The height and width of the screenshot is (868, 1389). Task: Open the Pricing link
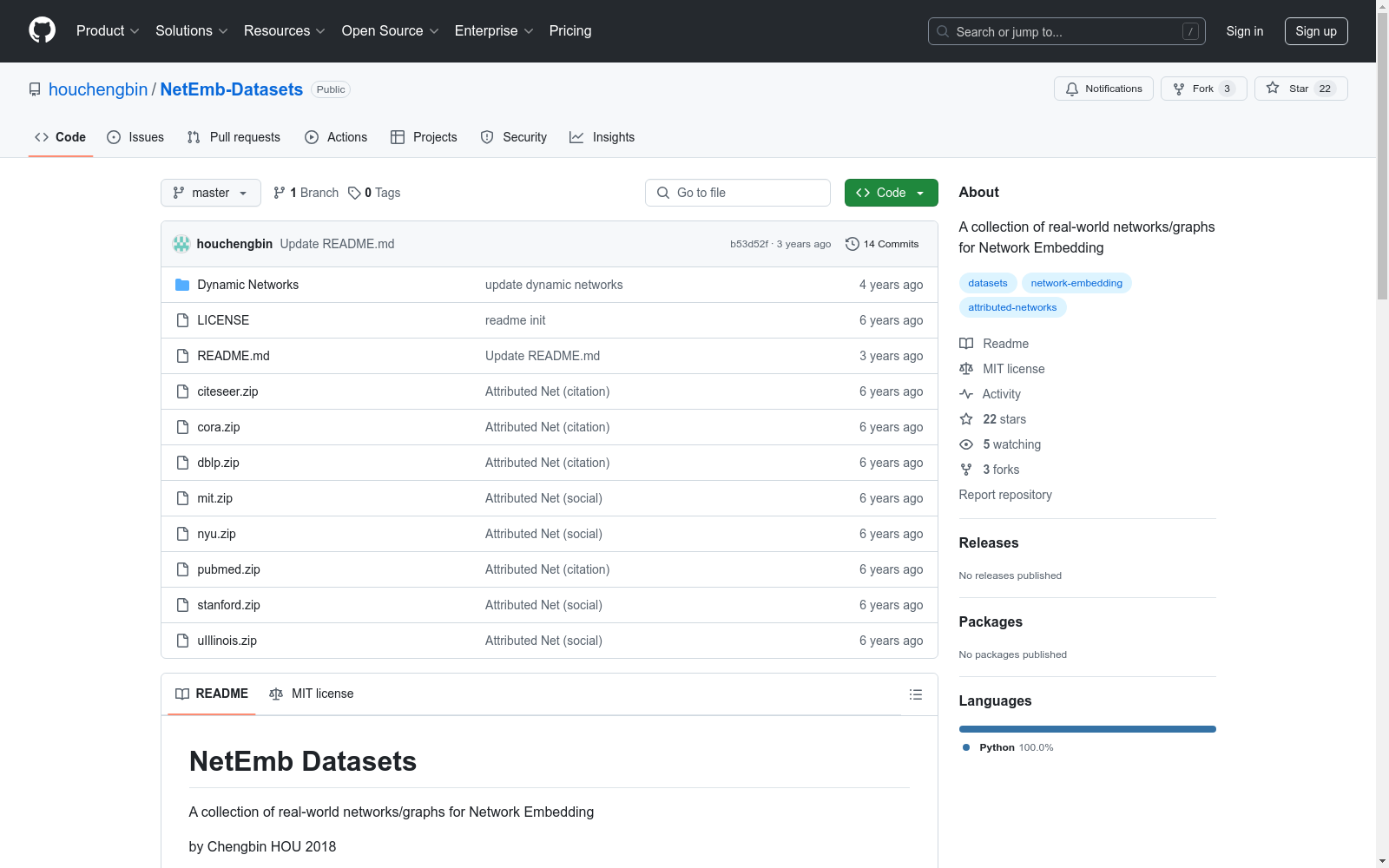[x=570, y=30]
